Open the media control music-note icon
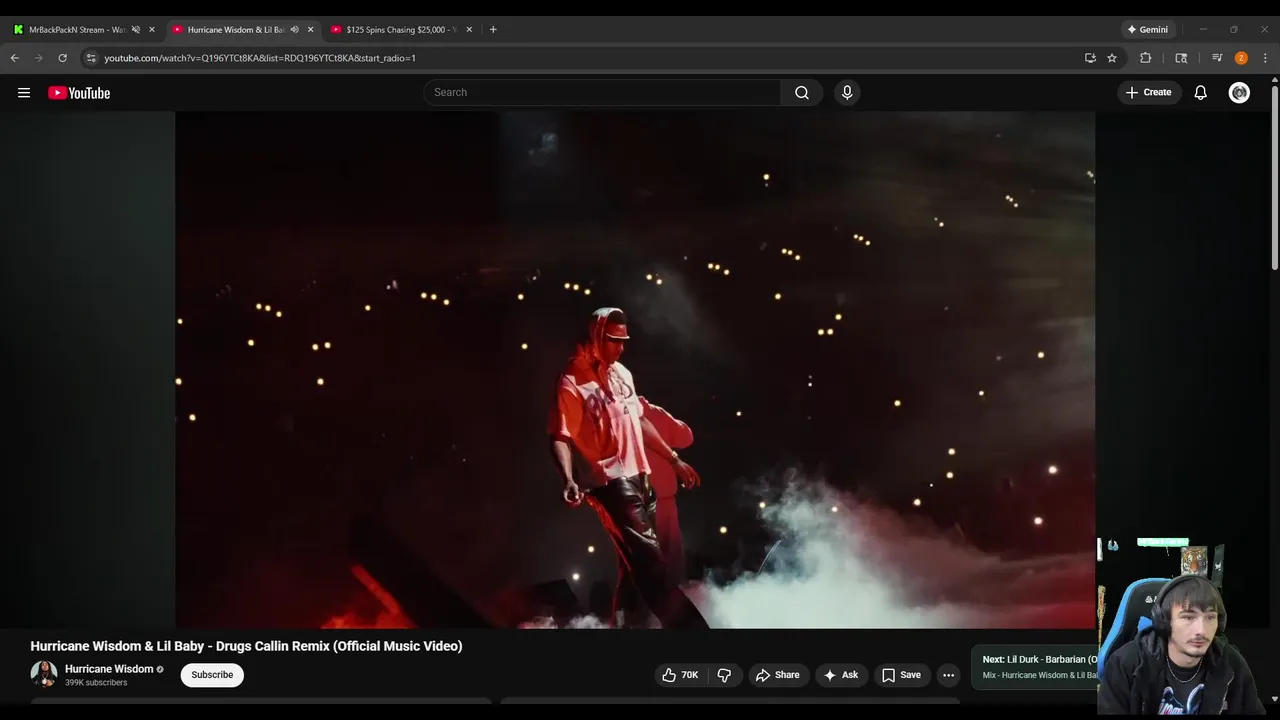 pos(1217,58)
